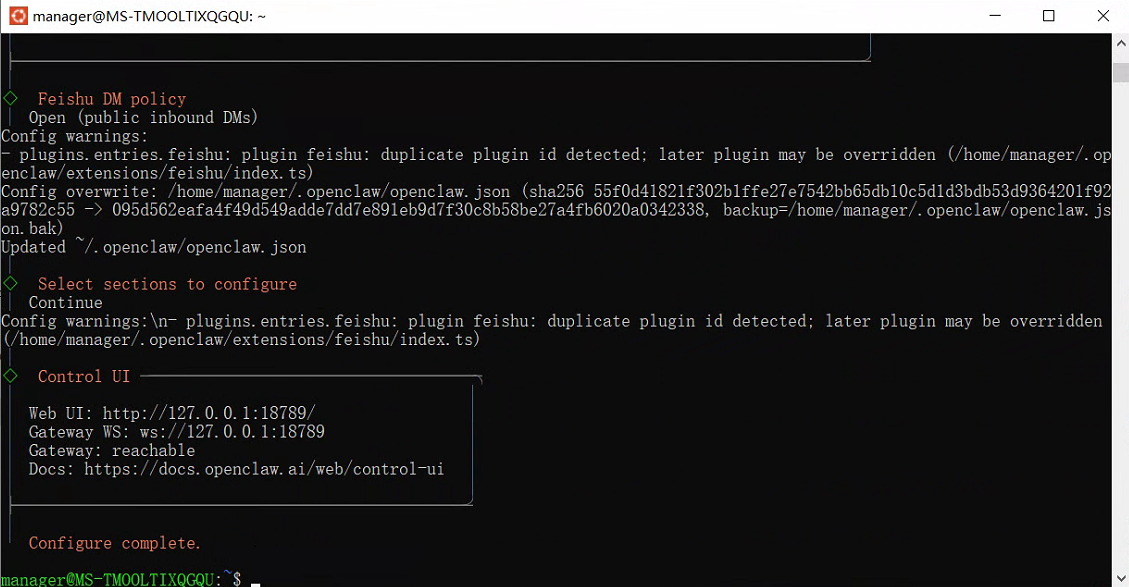
Task: Click 'on.bak)' wrapped line
Action: point(32,228)
